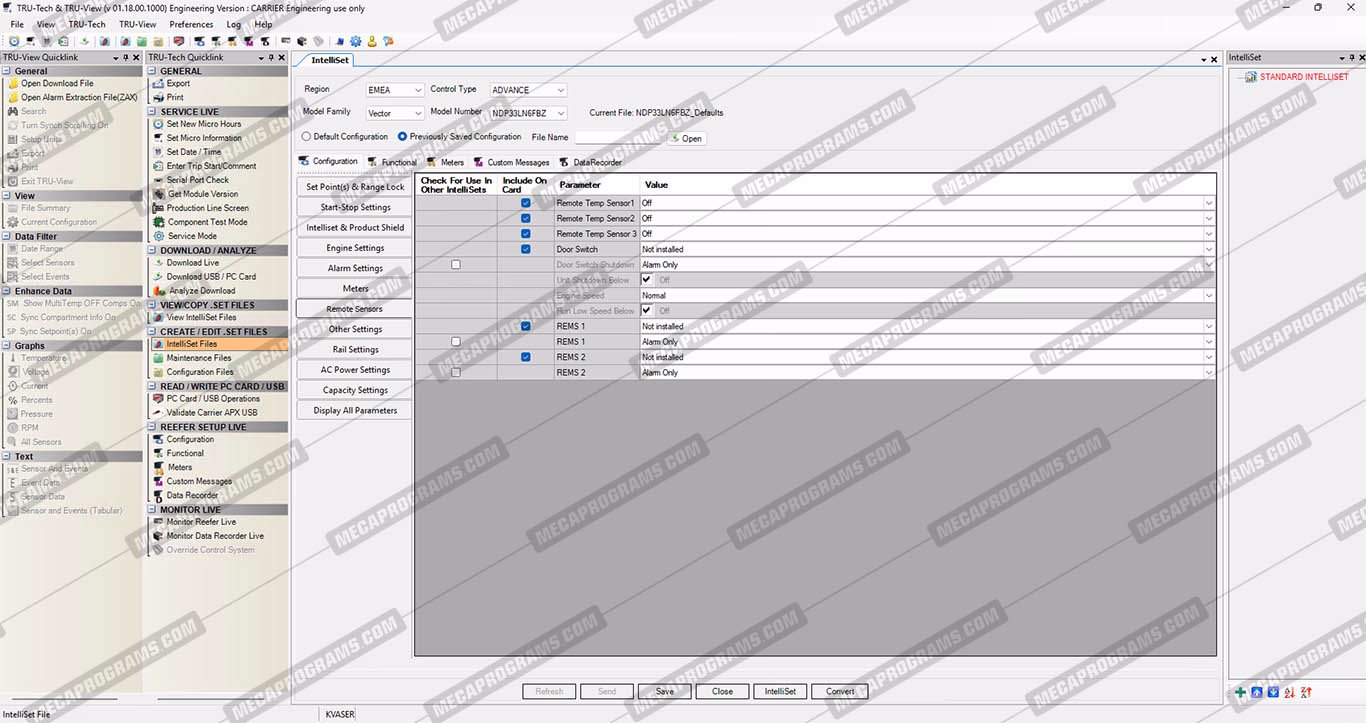Open Component Test Mode
1366x723 pixels.
click(207, 222)
